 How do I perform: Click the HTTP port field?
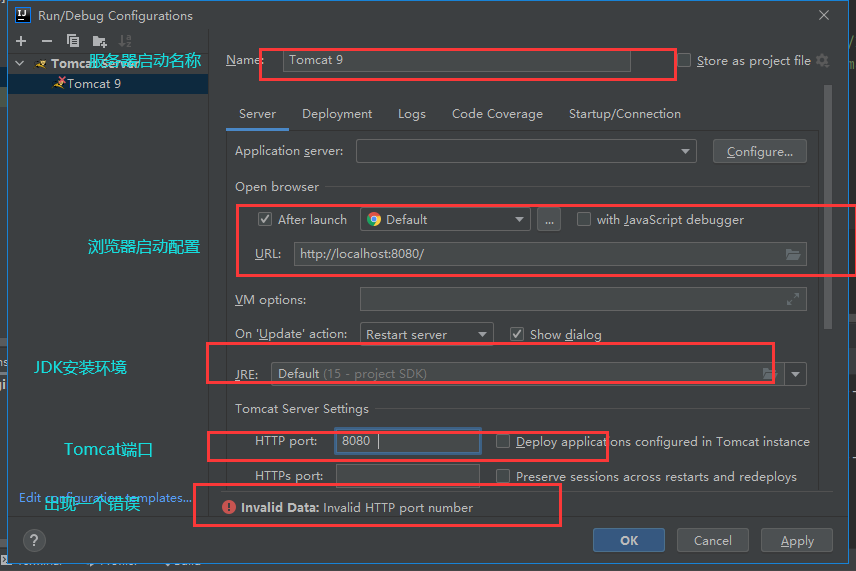408,441
